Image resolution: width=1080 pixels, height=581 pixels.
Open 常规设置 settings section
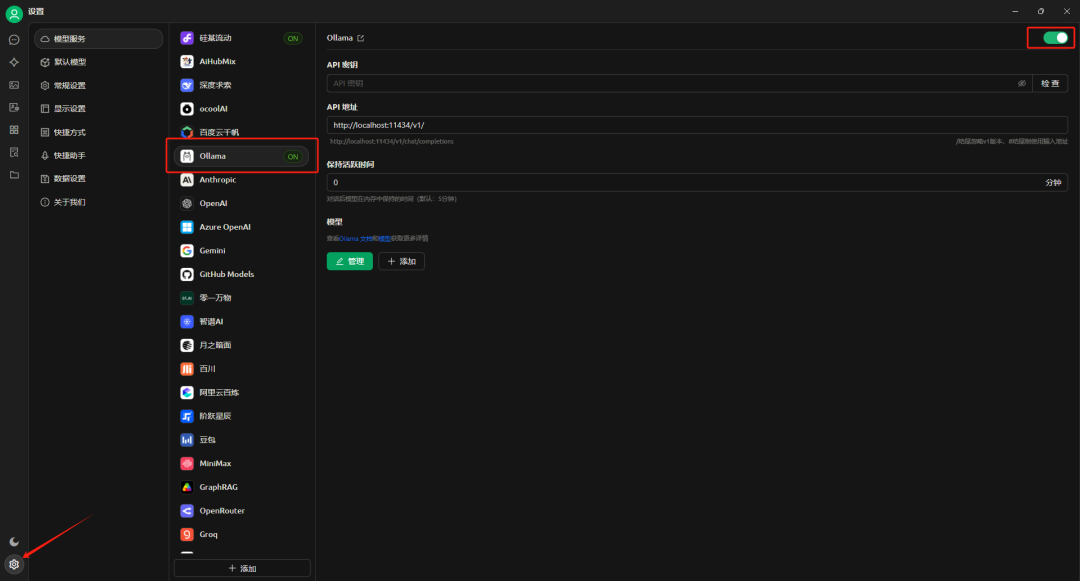pyautogui.click(x=98, y=85)
